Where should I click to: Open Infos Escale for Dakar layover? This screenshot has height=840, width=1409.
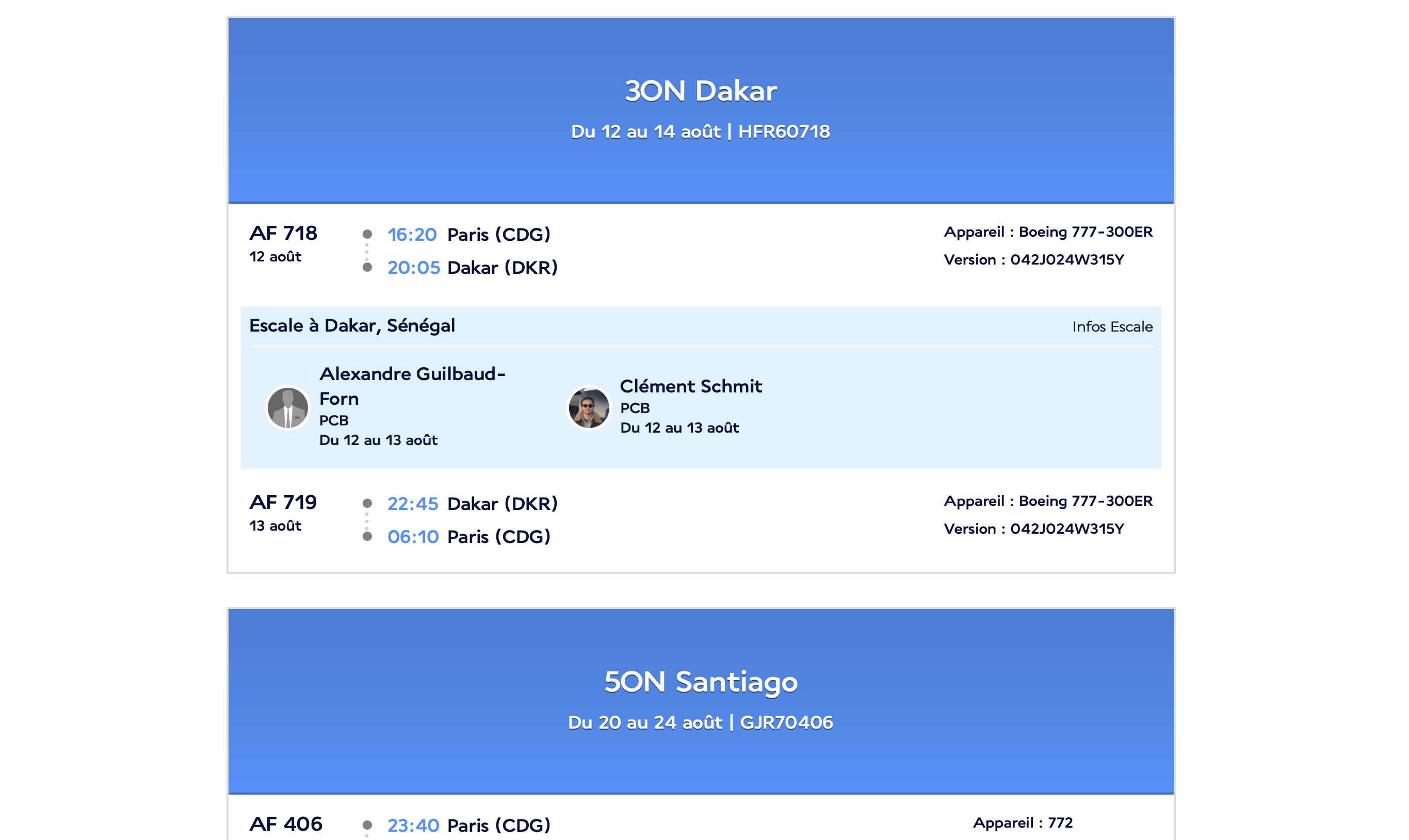pos(1112,326)
